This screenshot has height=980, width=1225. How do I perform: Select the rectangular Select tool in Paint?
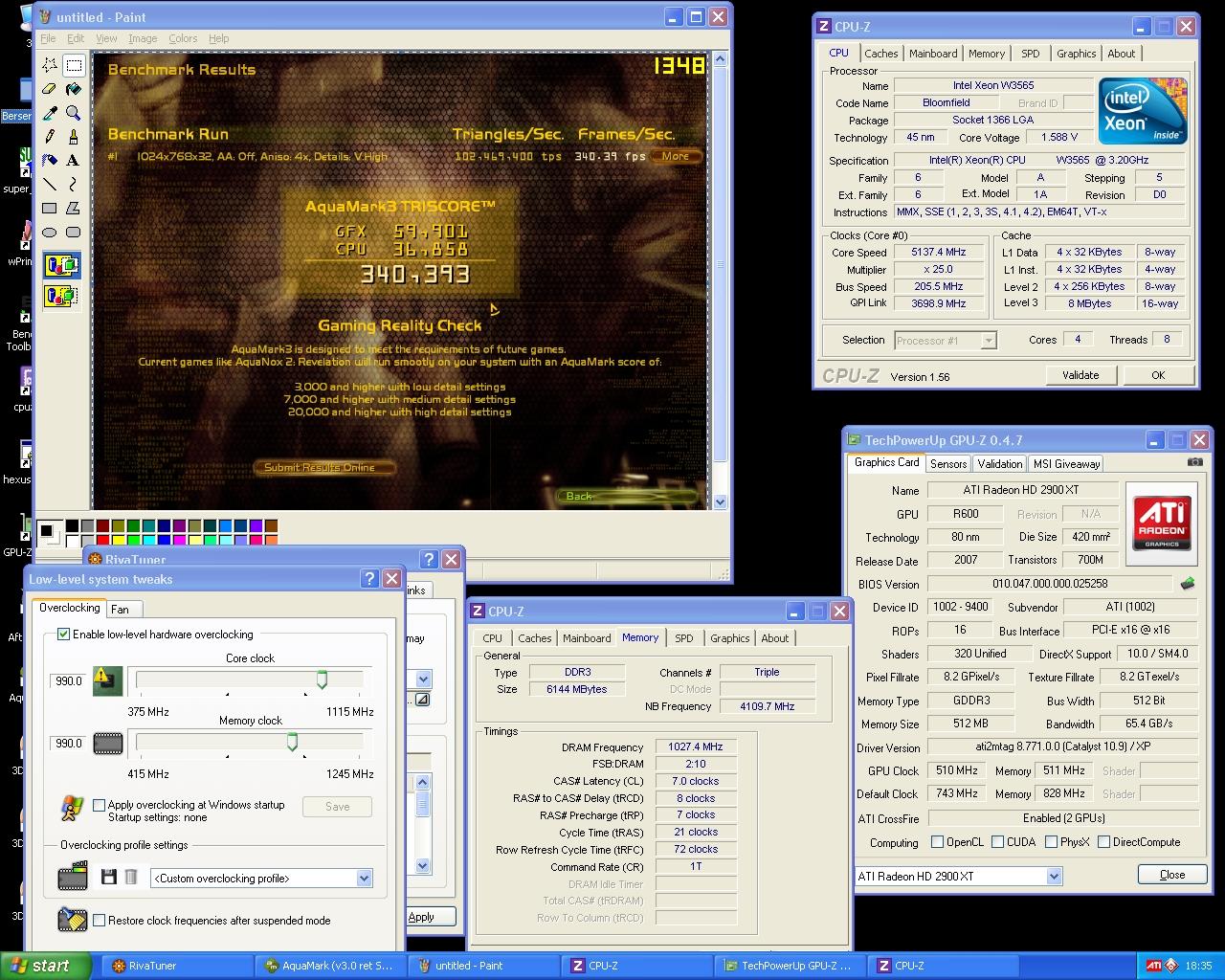point(74,65)
